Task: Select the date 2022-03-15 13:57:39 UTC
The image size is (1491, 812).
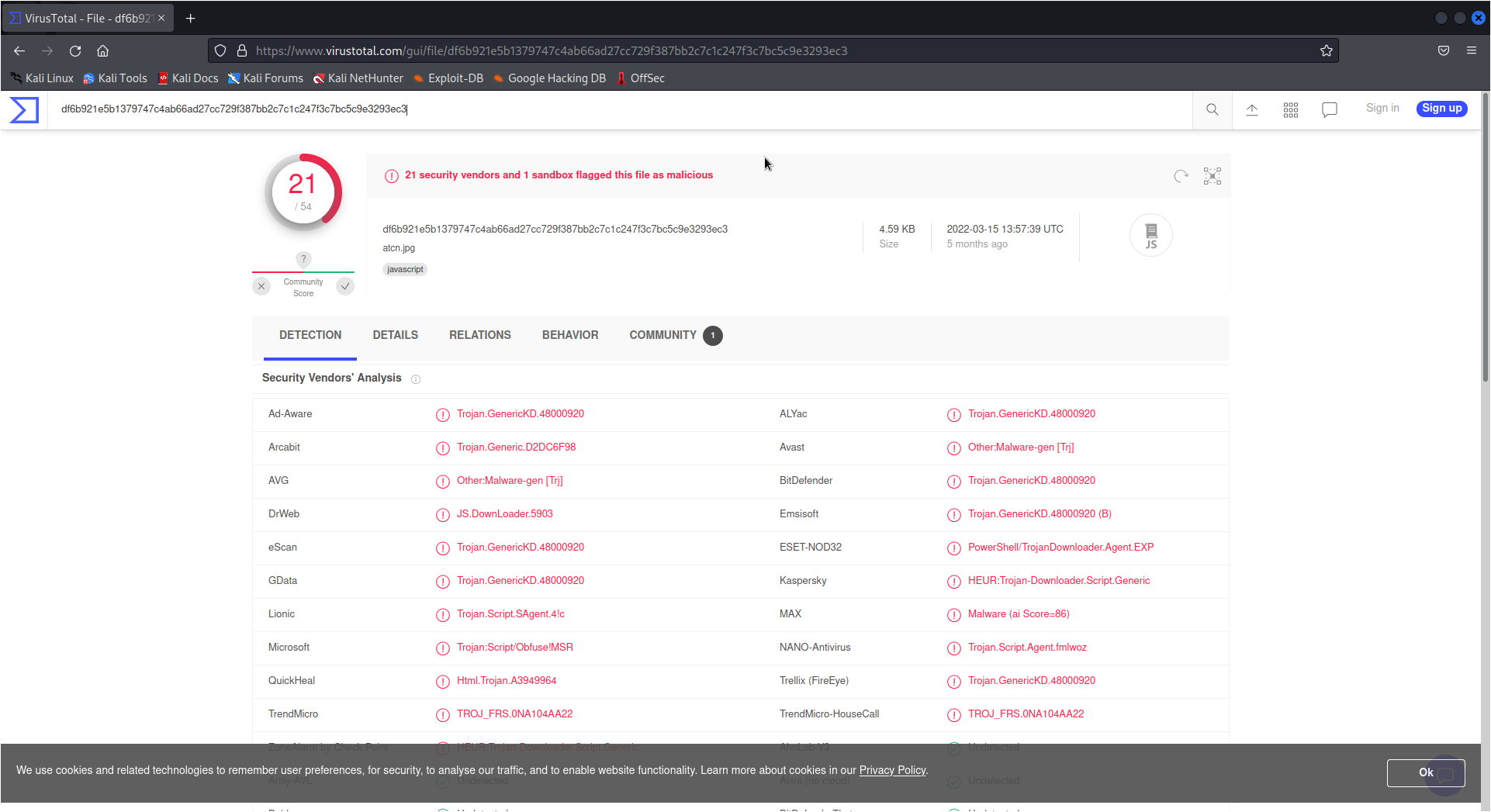Action: pyautogui.click(x=1005, y=229)
